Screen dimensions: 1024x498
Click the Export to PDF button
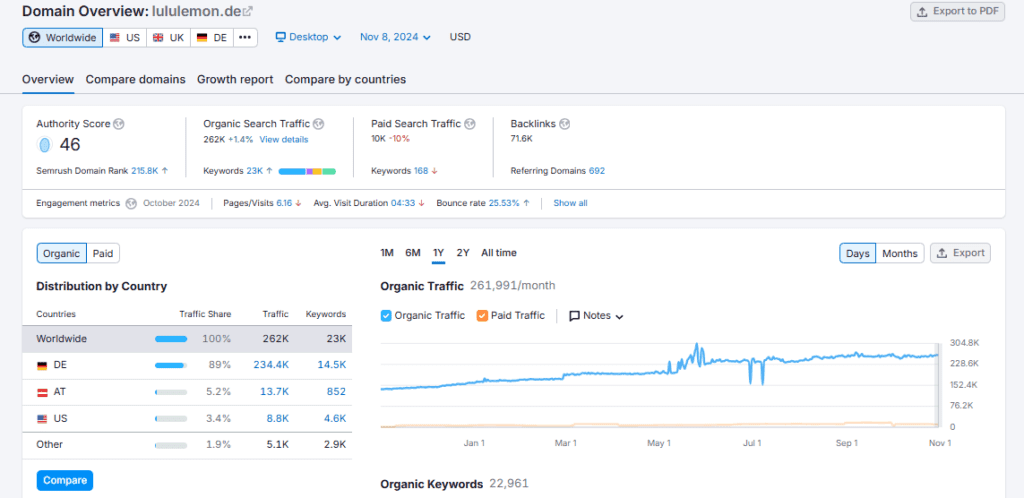pyautogui.click(x=957, y=11)
